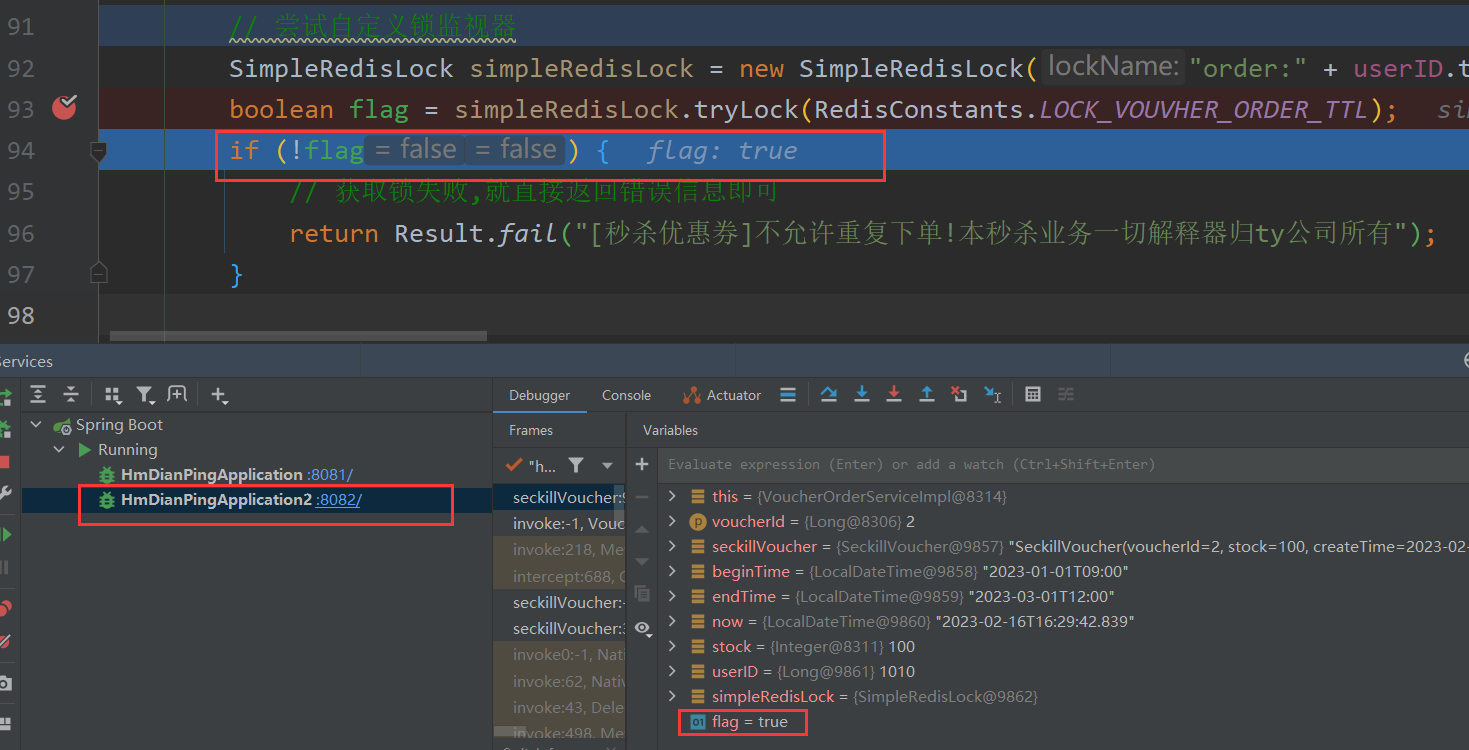
Task: Click the Step Into debug icon
Action: tap(862, 394)
